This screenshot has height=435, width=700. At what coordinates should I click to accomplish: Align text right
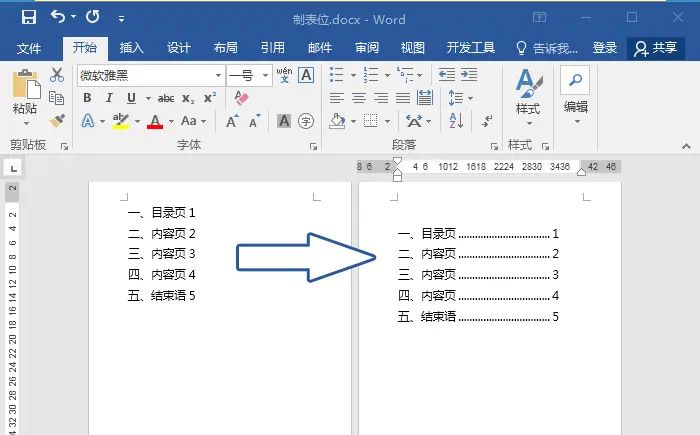pos(381,98)
